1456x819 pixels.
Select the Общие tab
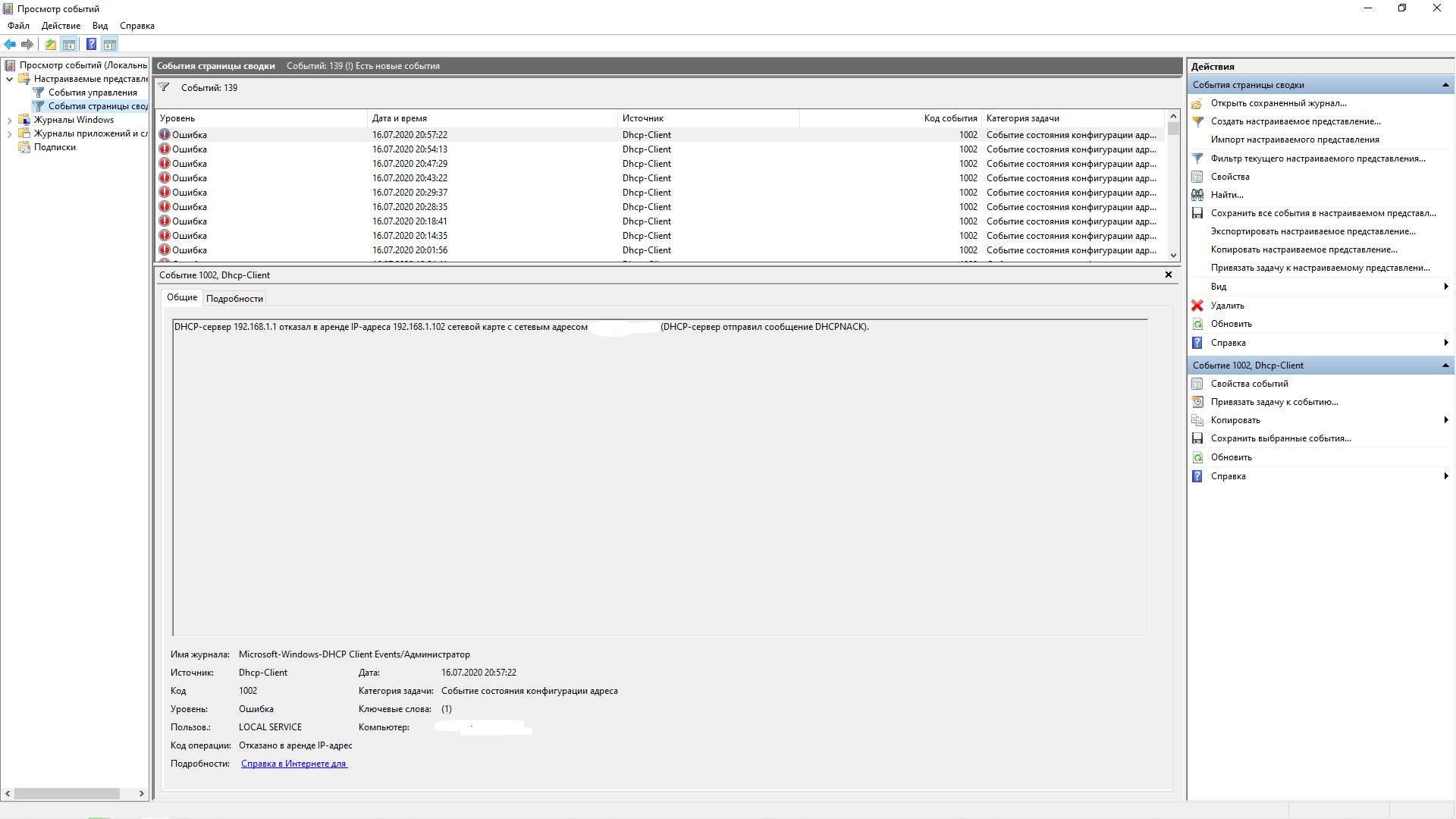[182, 297]
